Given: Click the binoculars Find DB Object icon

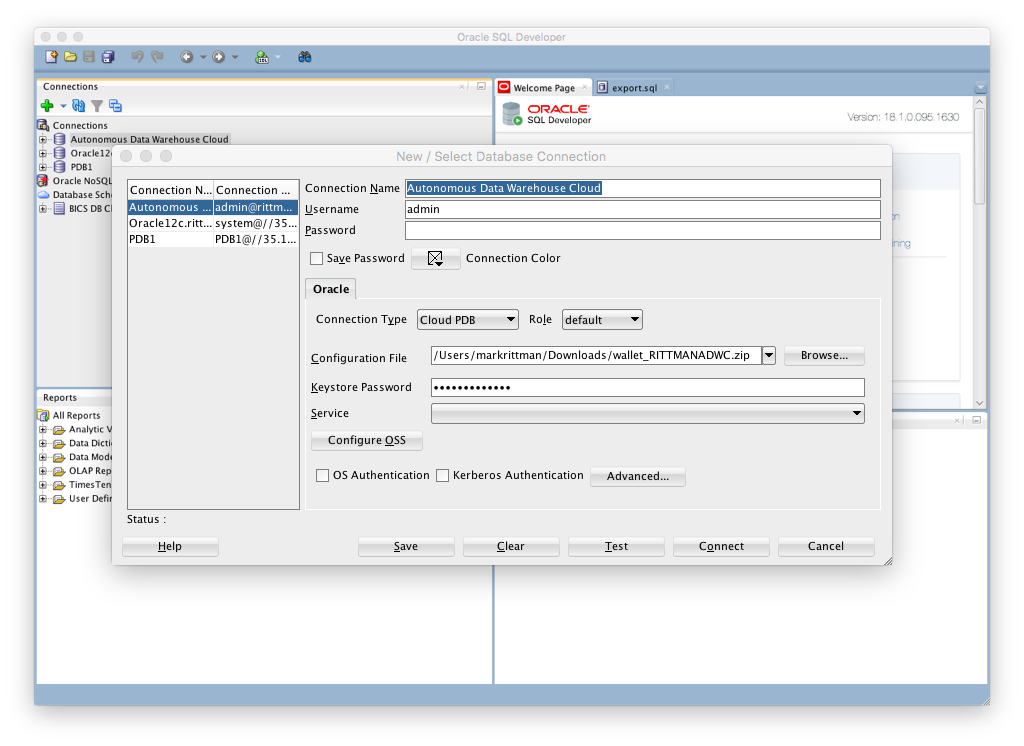Looking at the screenshot, I should pyautogui.click(x=304, y=57).
